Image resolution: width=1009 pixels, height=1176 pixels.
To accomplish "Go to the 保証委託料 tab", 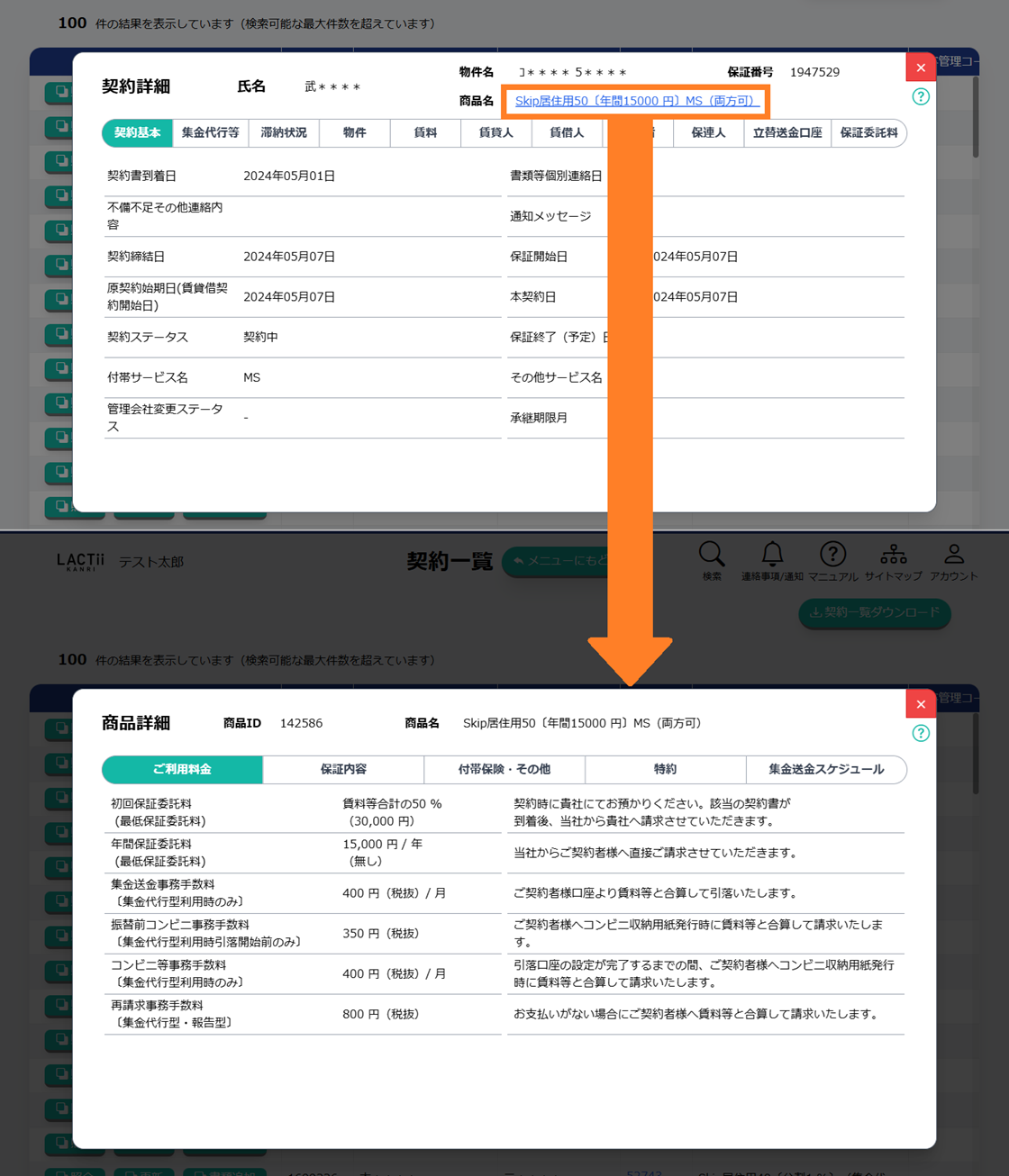I will 868,132.
